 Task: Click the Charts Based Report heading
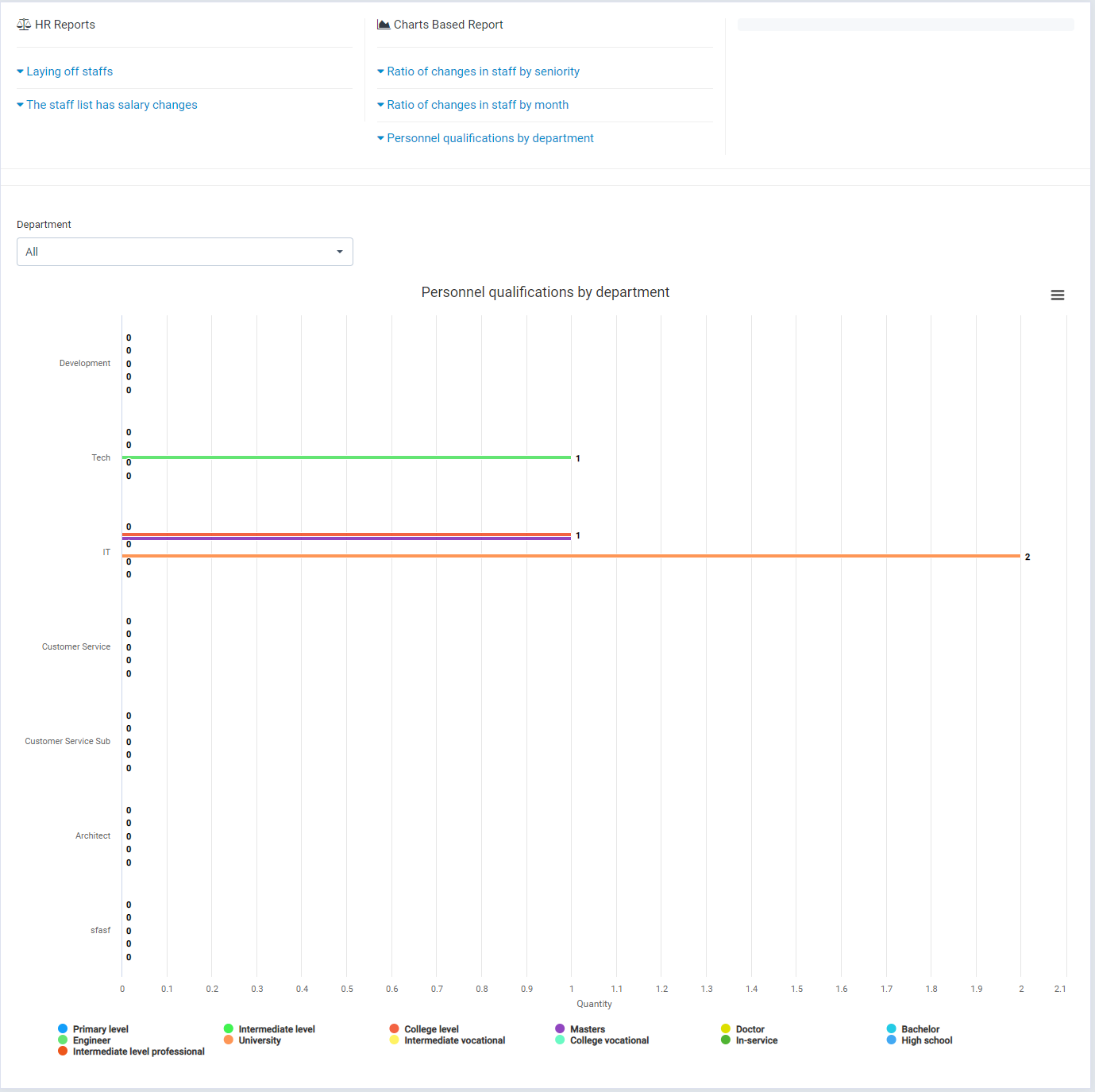449,25
